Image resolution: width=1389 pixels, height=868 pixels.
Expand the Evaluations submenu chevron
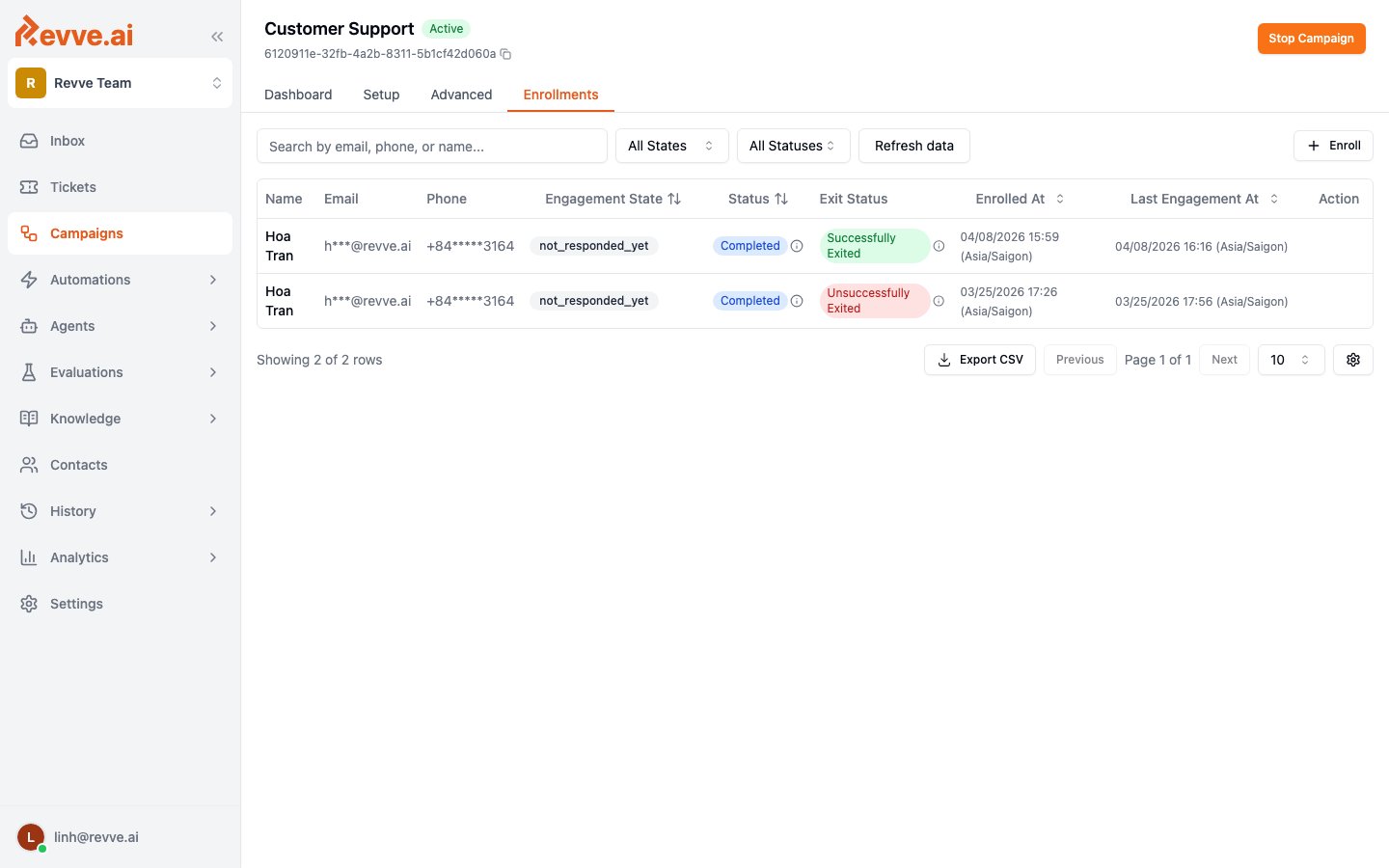213,372
